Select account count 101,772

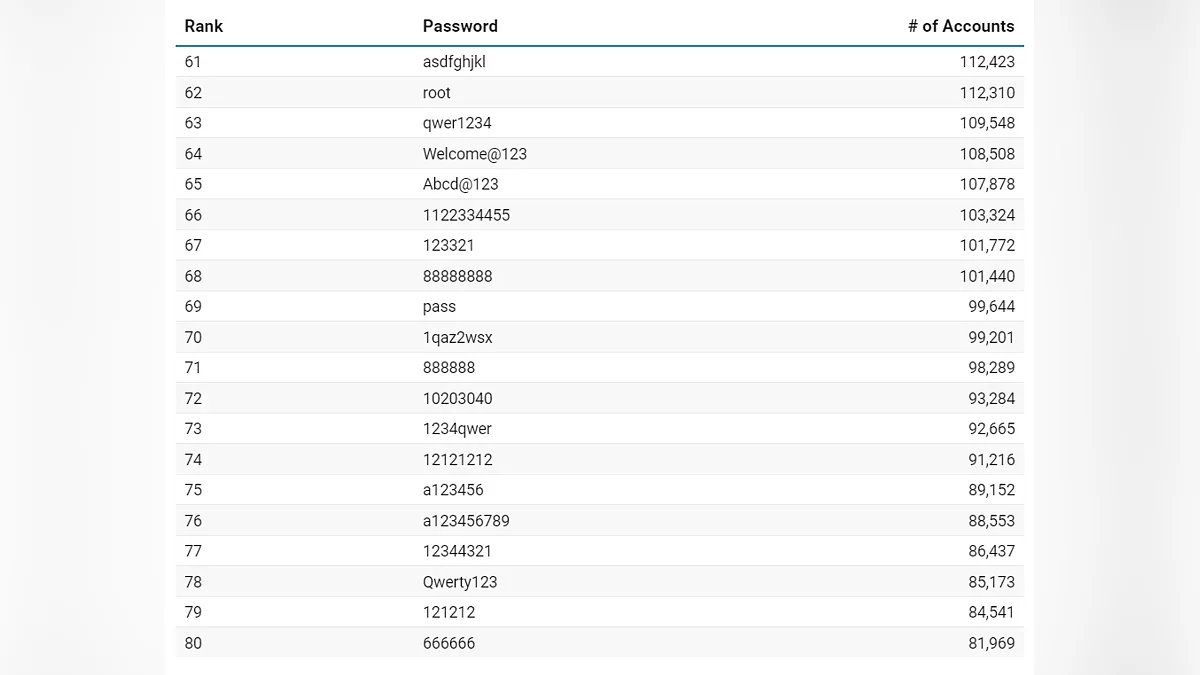[x=985, y=245]
